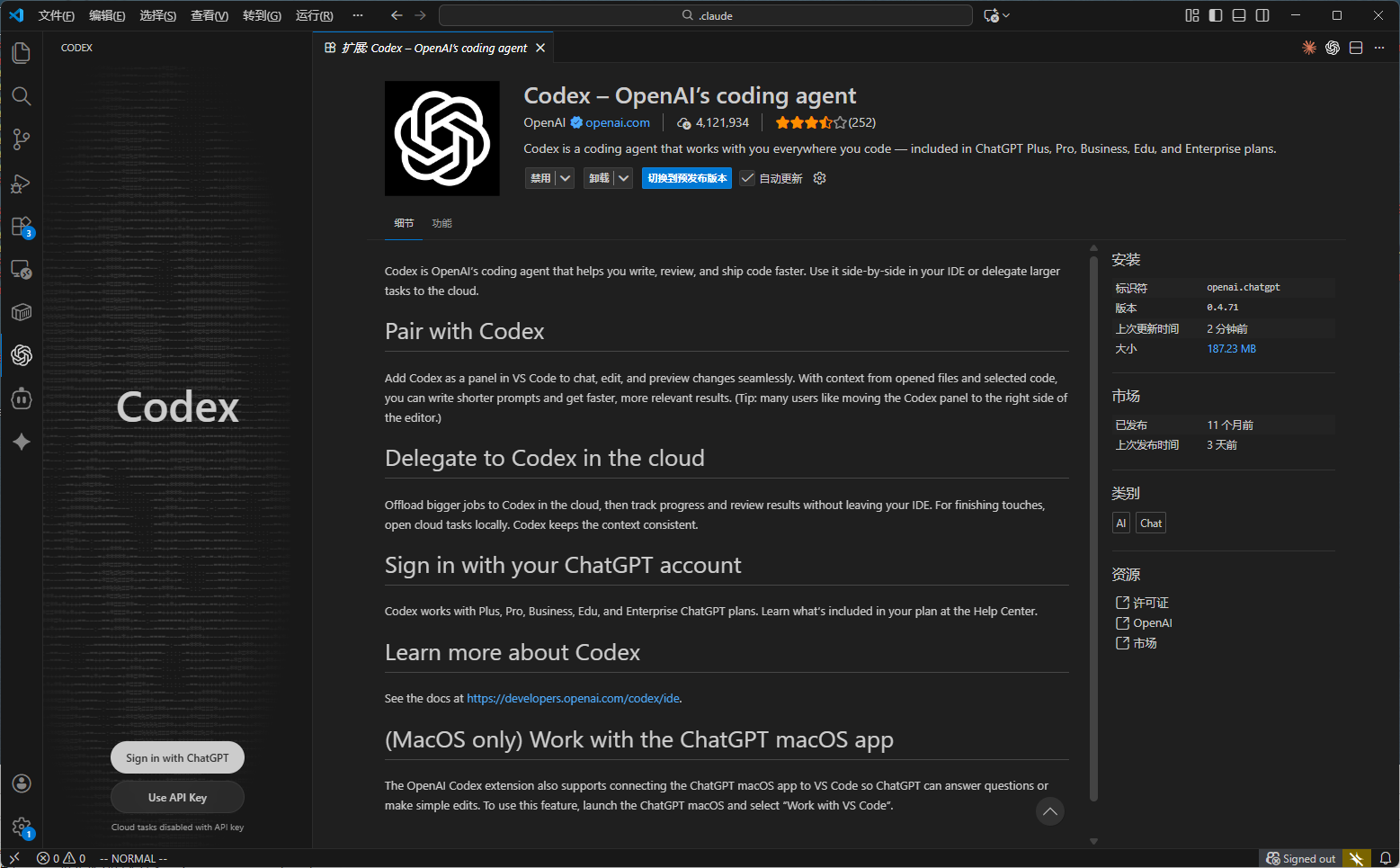Viewport: 1400px width, 868px height.
Task: Switch to the 细节 tab
Action: click(404, 223)
